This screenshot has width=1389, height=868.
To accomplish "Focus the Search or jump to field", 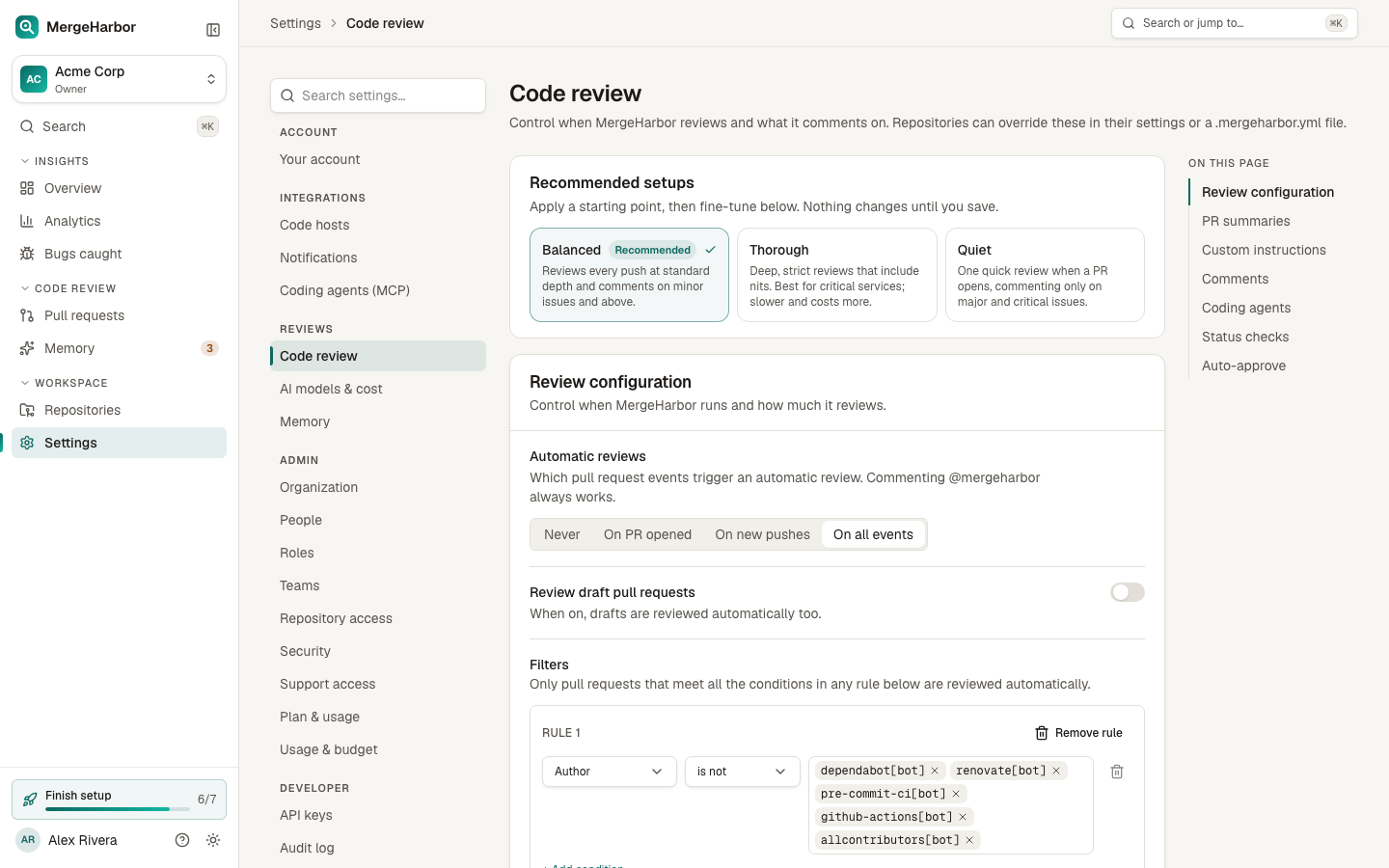I will click(1235, 23).
